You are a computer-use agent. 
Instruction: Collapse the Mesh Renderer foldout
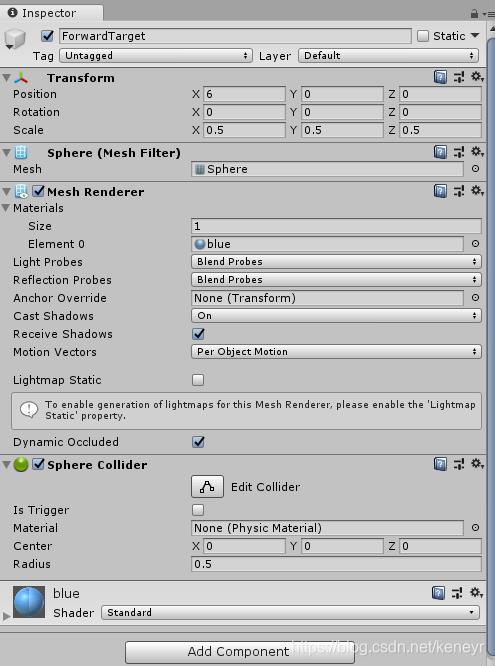pos(6,192)
